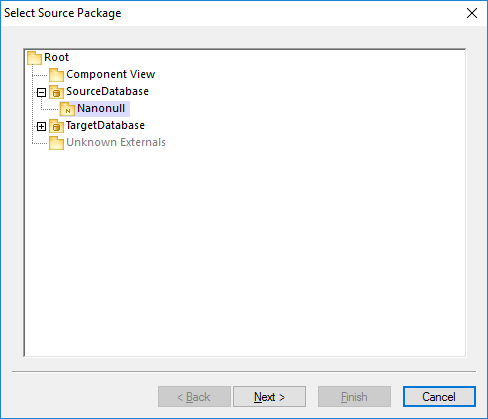The width and height of the screenshot is (488, 419).
Task: Click empty area of package tree
Action: click(245, 250)
